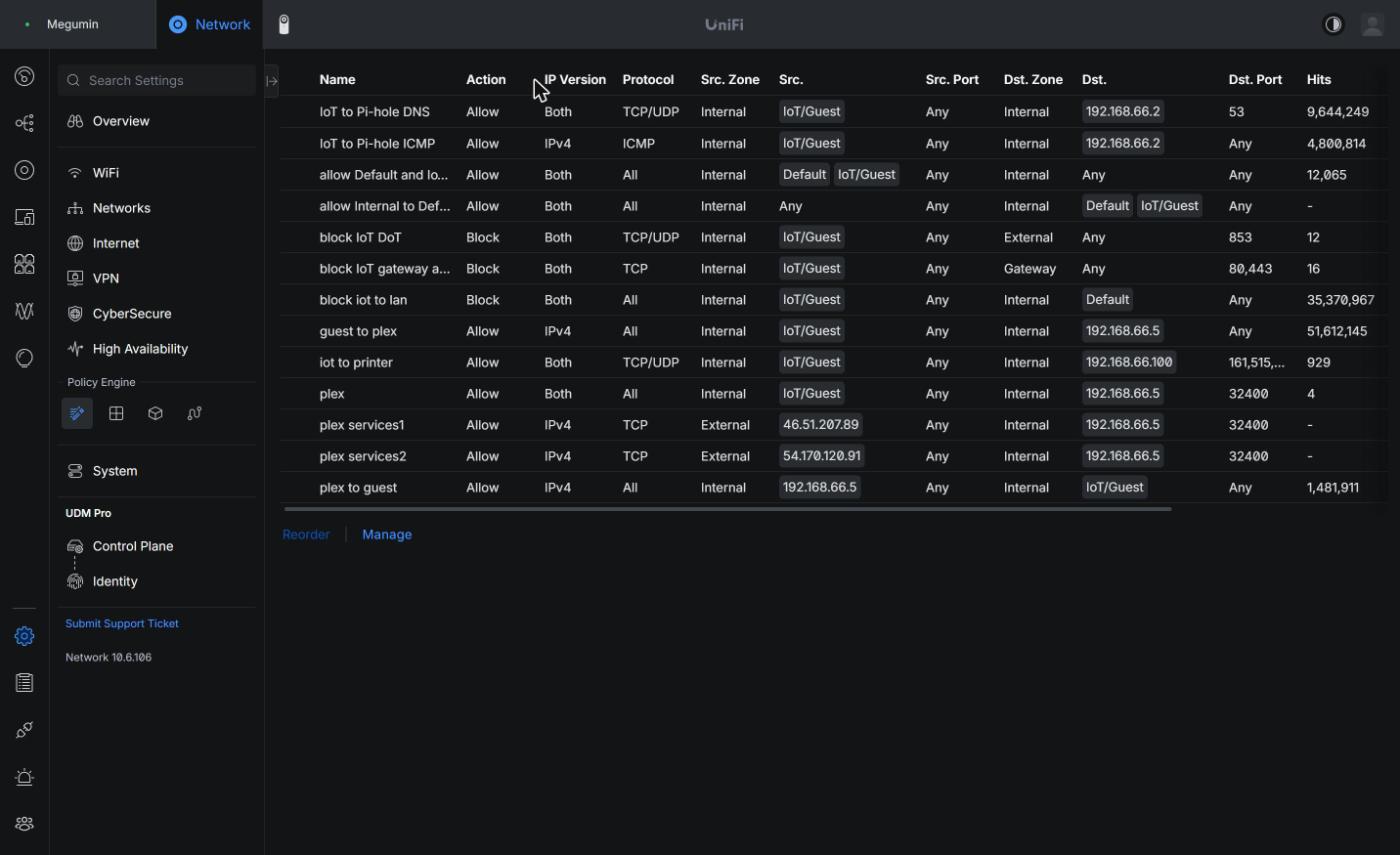Open the Topology icon in left rail
Viewport: 1400px width, 855px height.
pyautogui.click(x=24, y=123)
